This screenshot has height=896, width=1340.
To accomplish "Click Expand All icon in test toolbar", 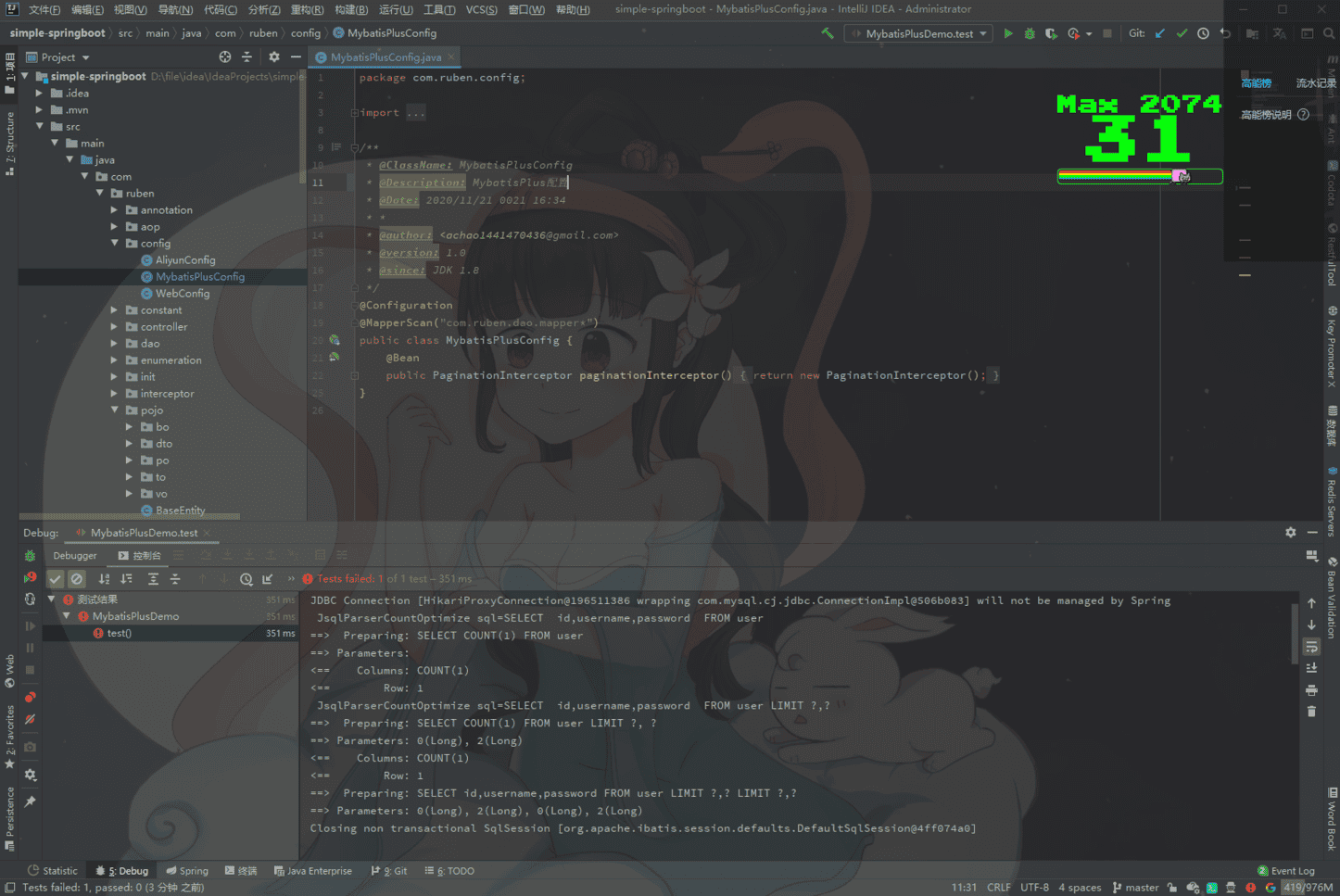I will (153, 579).
